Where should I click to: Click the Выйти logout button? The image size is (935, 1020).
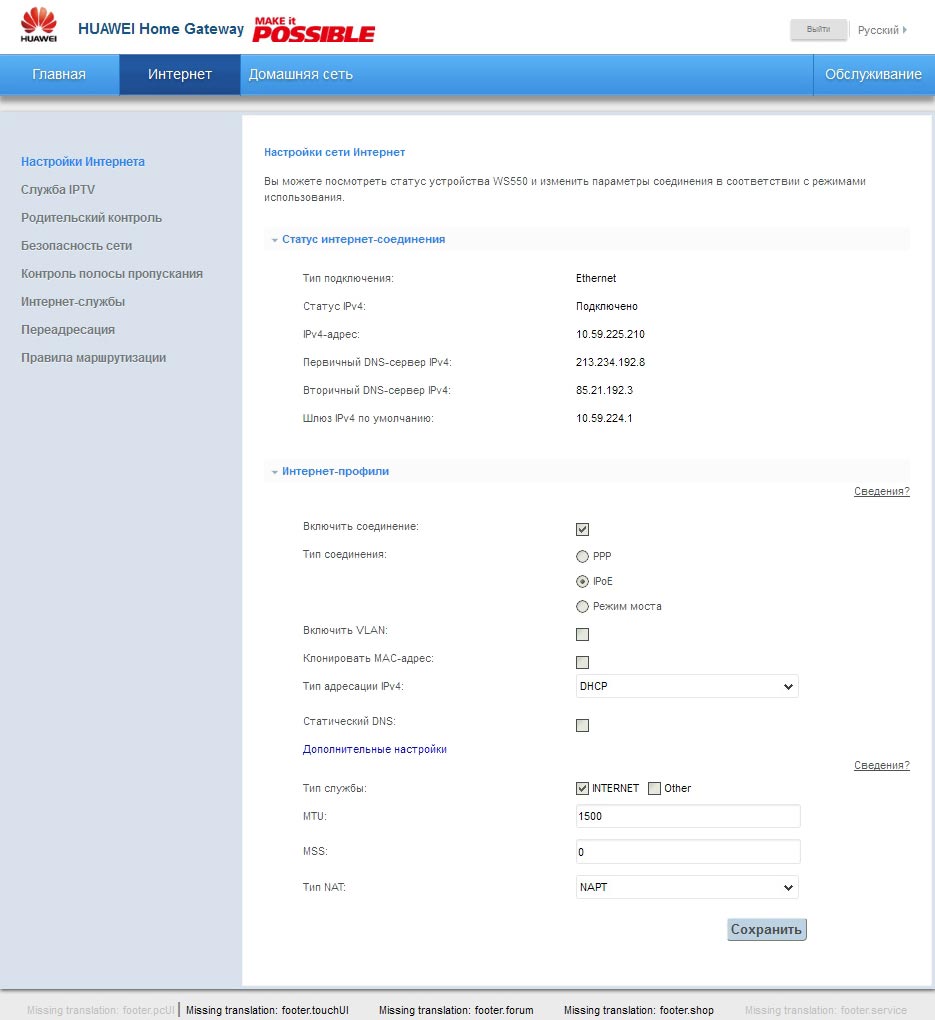coord(818,30)
